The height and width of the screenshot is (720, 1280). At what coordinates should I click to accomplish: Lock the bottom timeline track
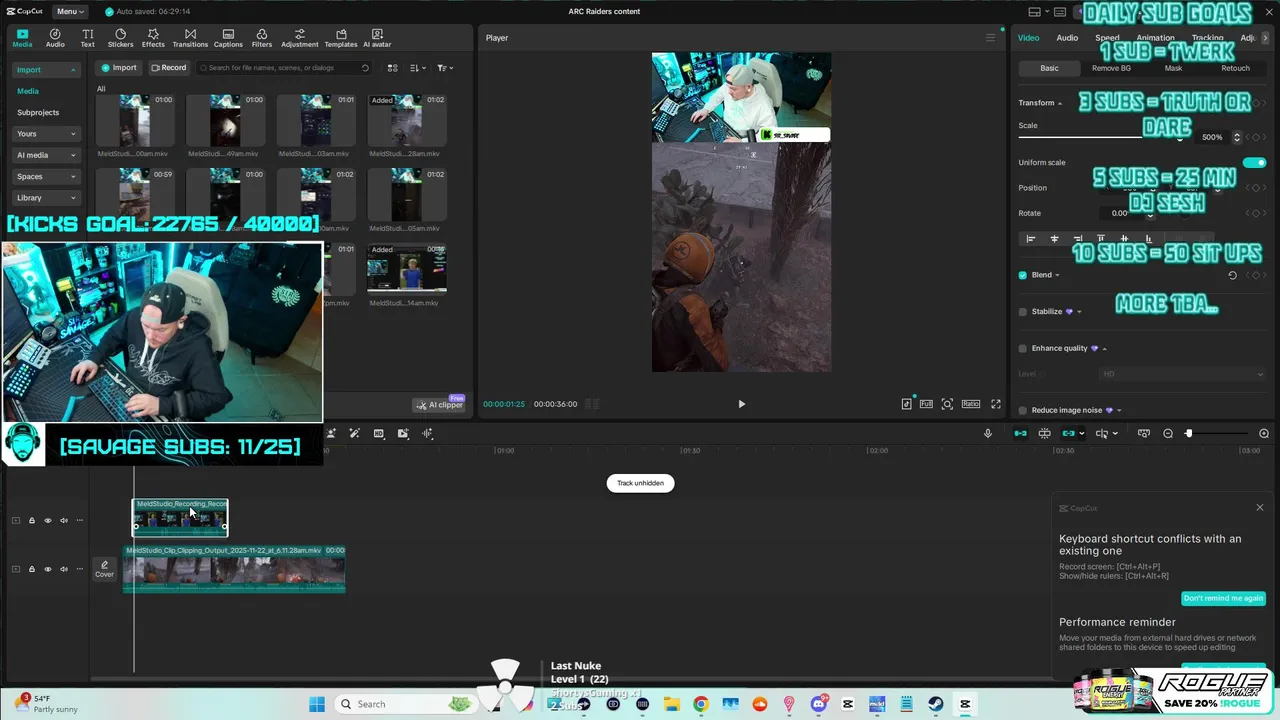(x=31, y=569)
